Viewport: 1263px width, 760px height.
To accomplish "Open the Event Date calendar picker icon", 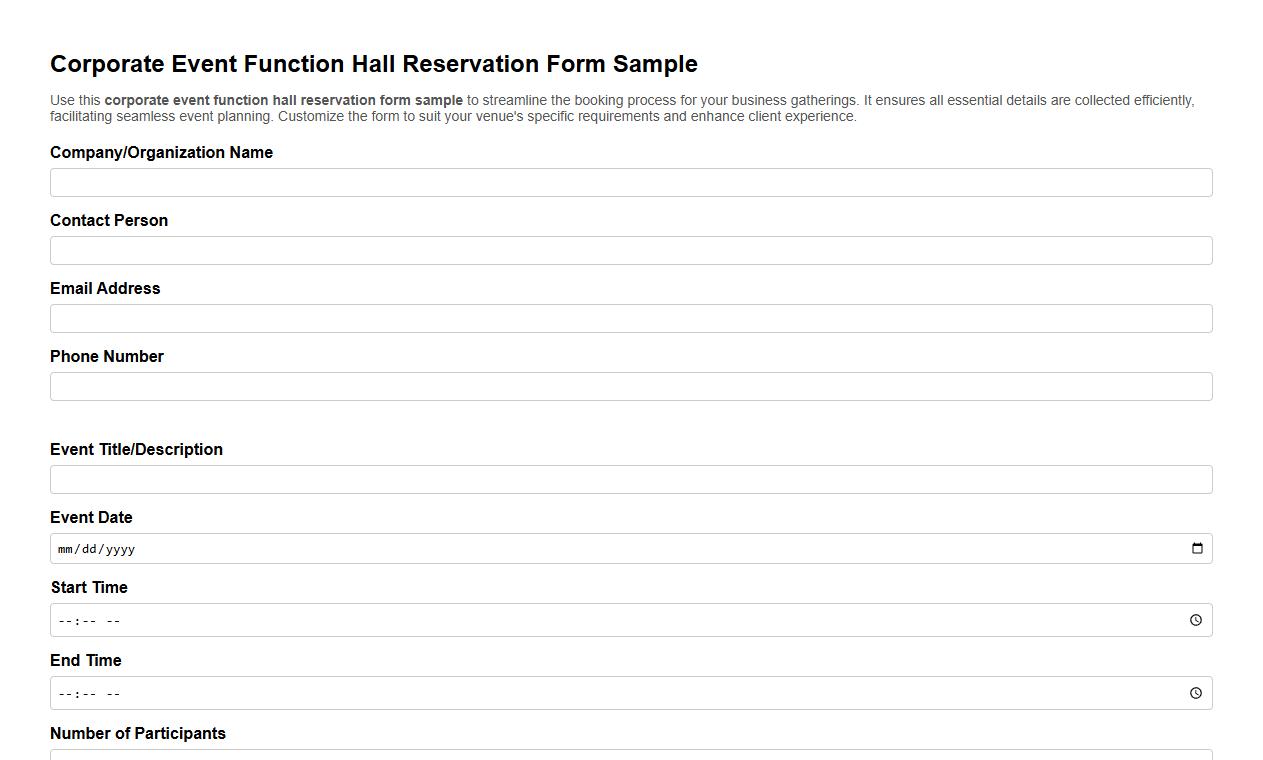I will click(1197, 547).
